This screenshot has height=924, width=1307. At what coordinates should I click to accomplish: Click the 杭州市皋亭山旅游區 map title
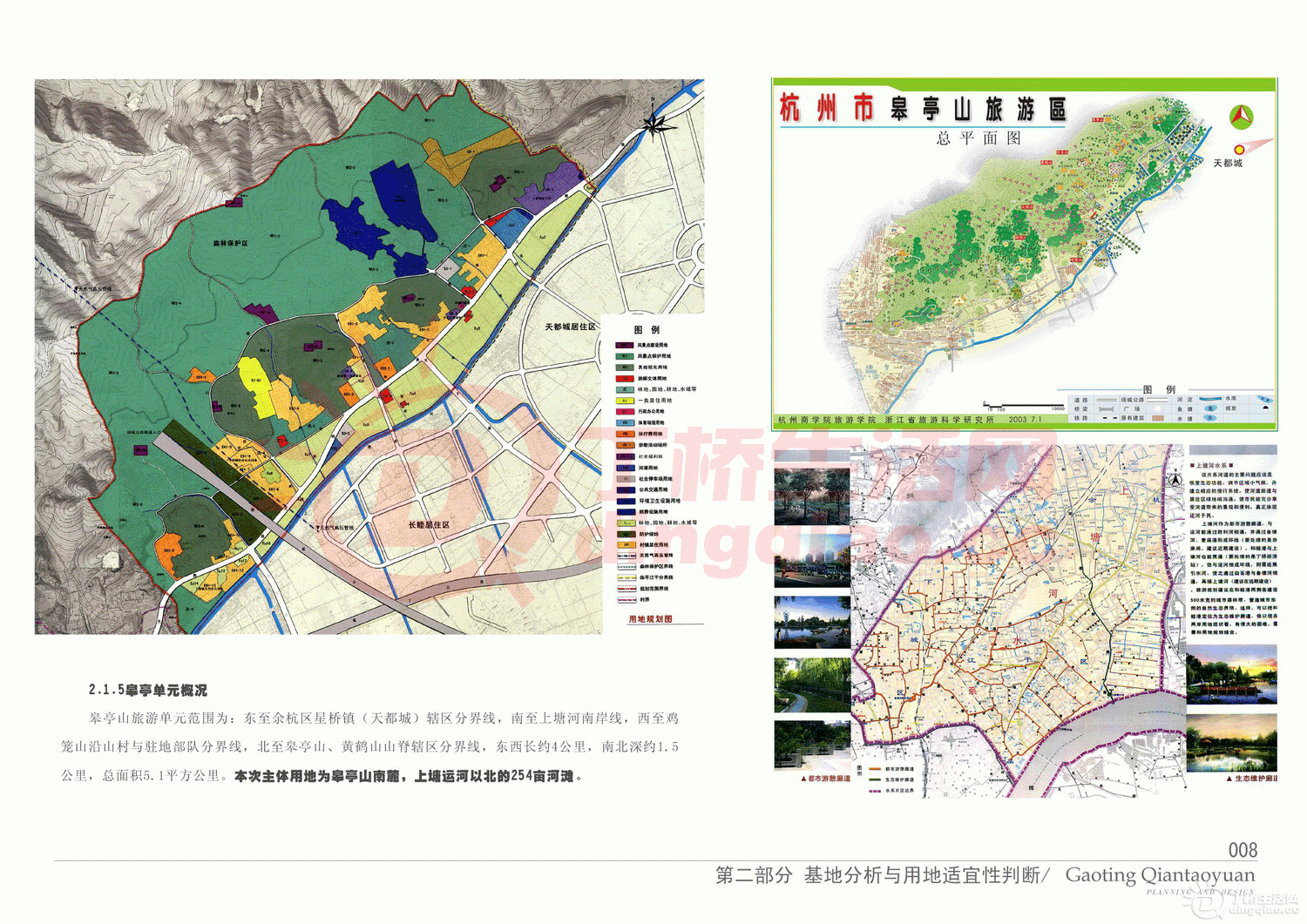[923, 109]
